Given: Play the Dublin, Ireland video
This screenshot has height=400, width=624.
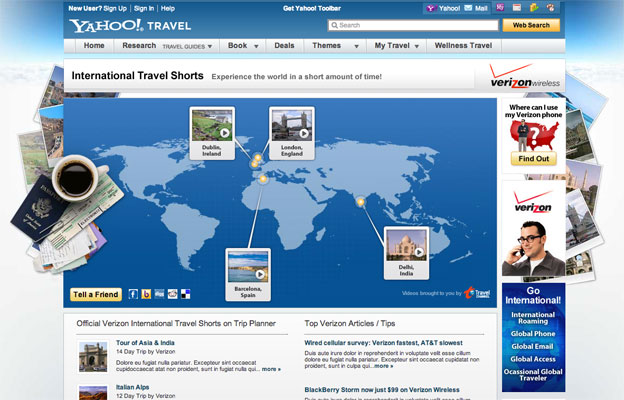Looking at the screenshot, I should 225,133.
